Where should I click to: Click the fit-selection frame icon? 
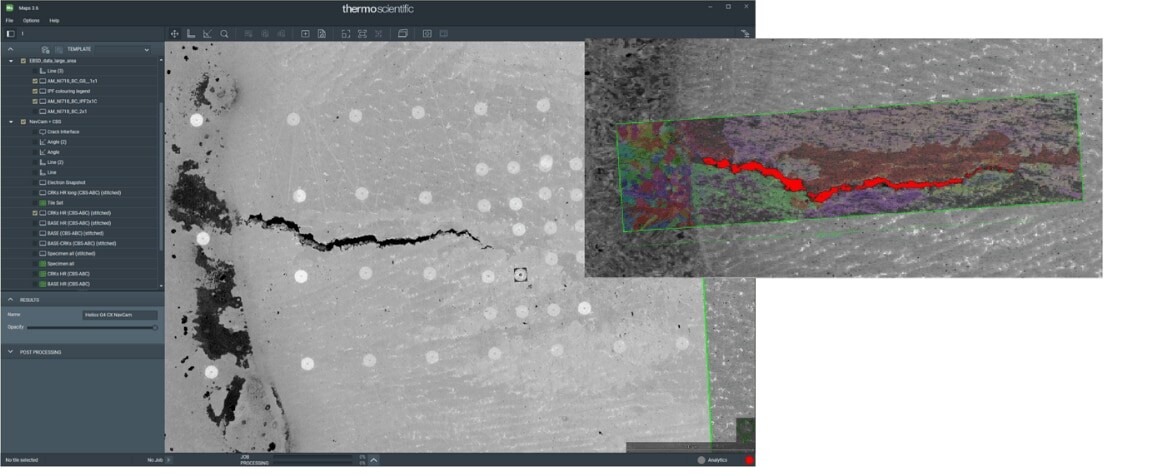pos(362,34)
